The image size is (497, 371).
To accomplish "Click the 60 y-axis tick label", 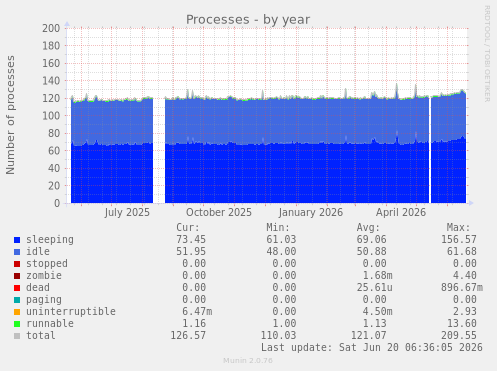I will pos(54,151).
